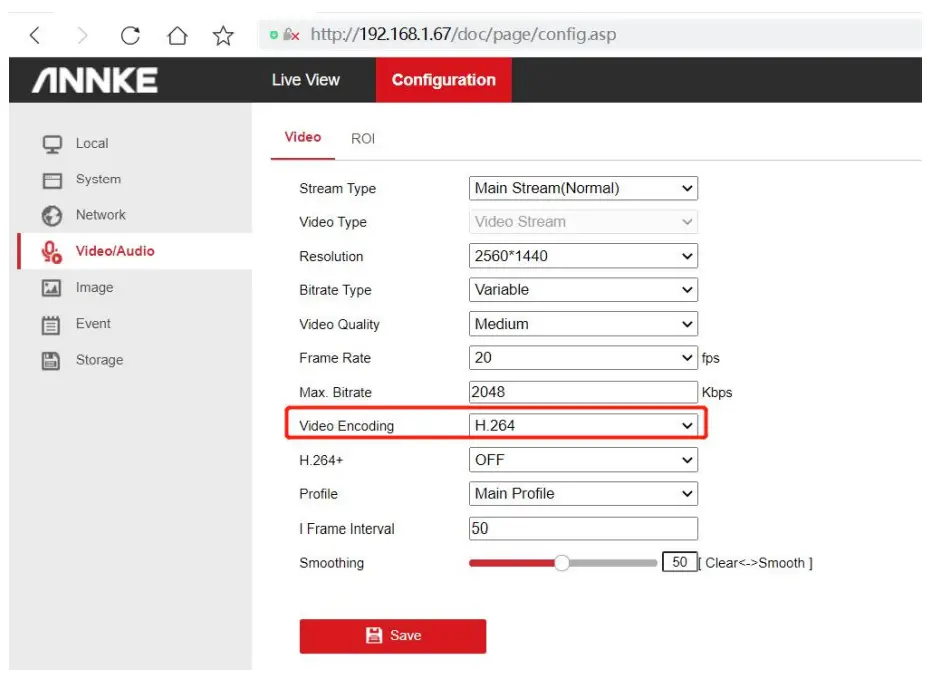Click the Smoothing value box

680,562
